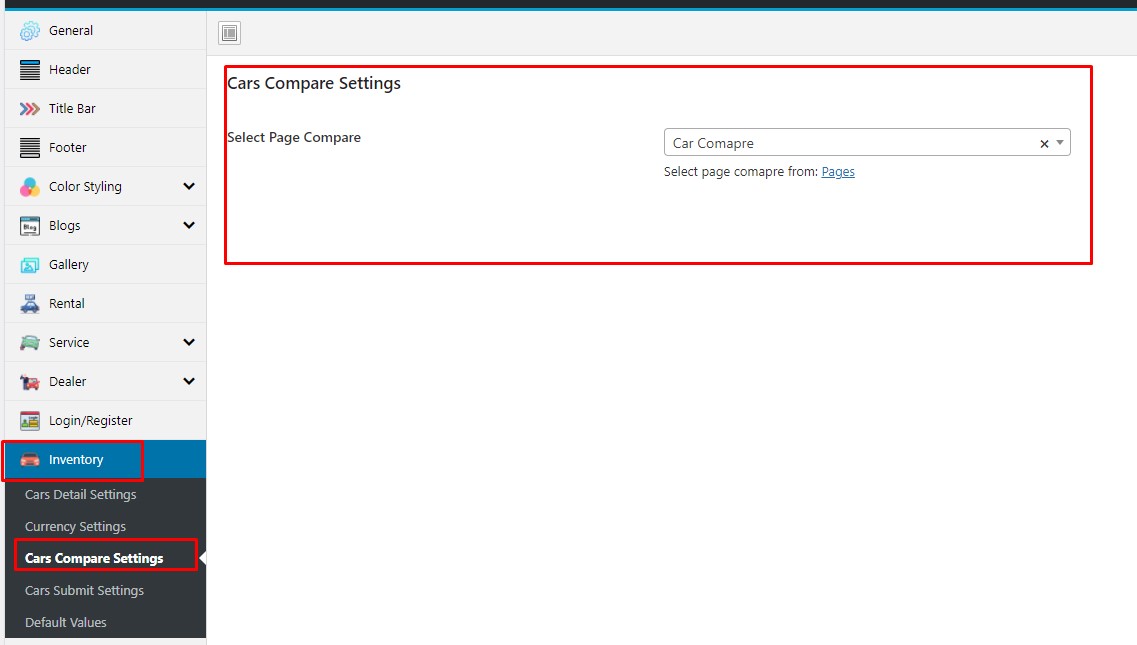Viewport: 1137px width, 645px height.
Task: Expand the Service section chevron
Action: 189,343
